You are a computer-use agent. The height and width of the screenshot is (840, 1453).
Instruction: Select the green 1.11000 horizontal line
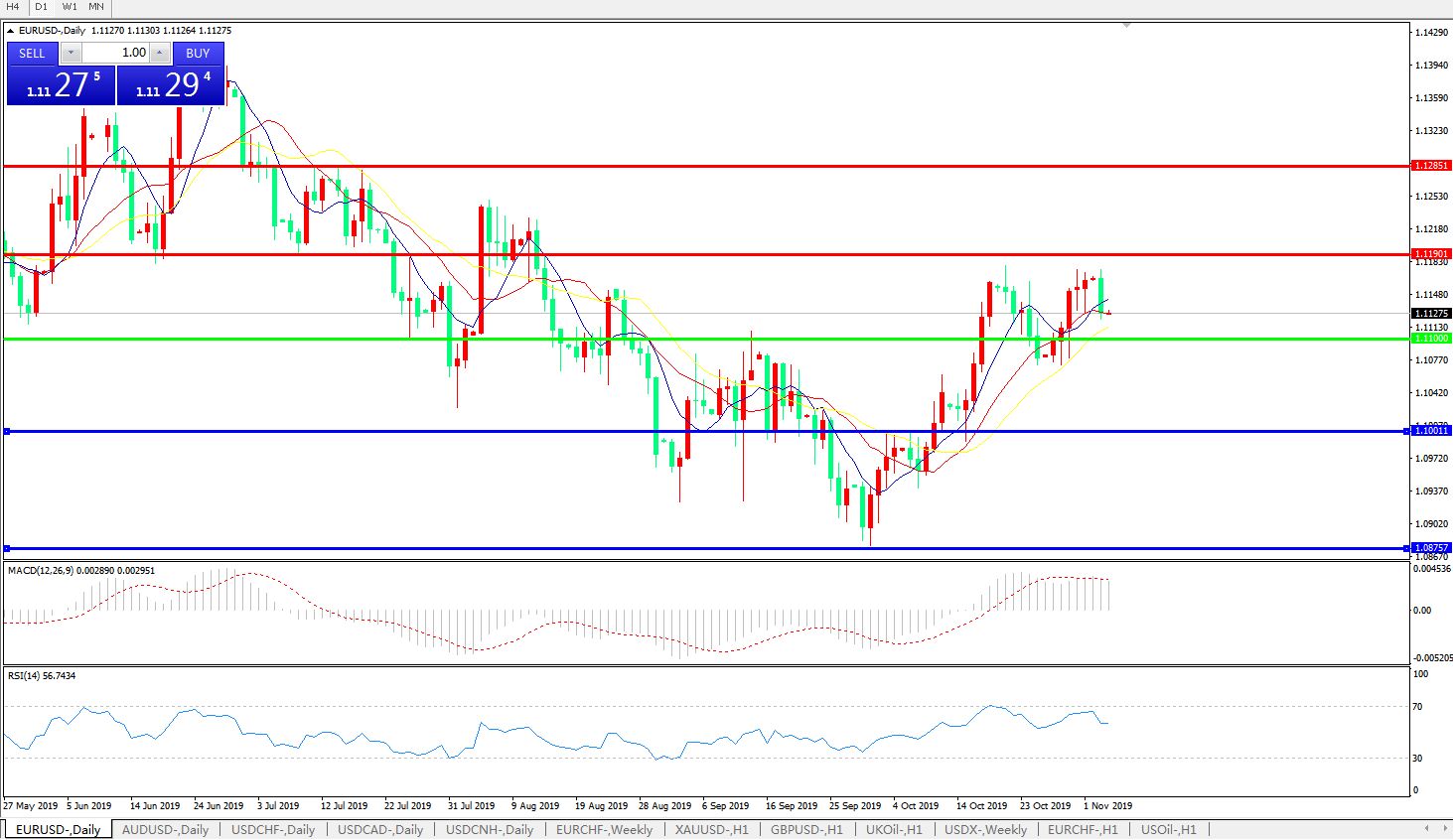(x=695, y=339)
